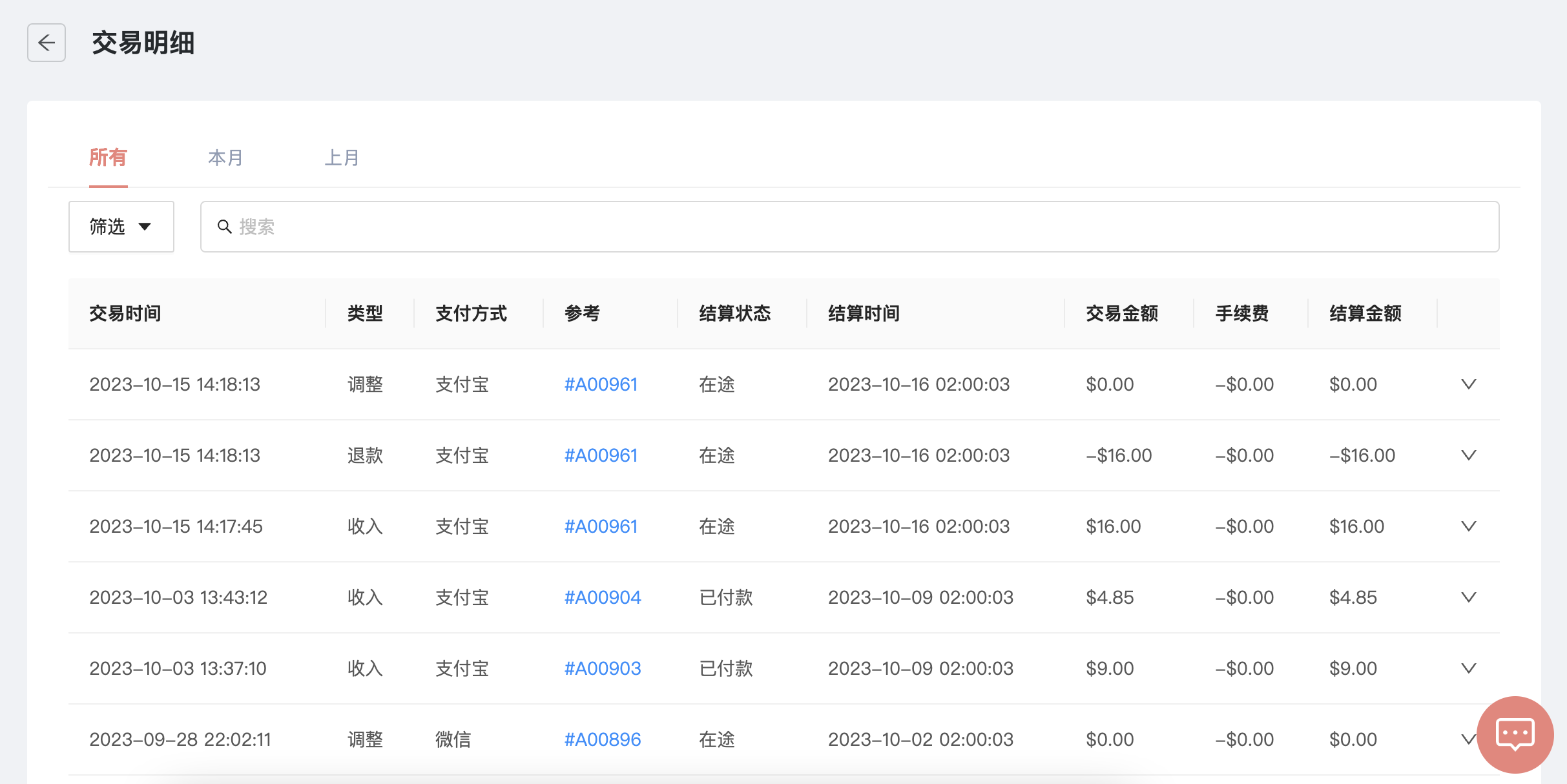The image size is (1567, 784).
Task: Click the 微信 payment method cell
Action: click(x=453, y=740)
